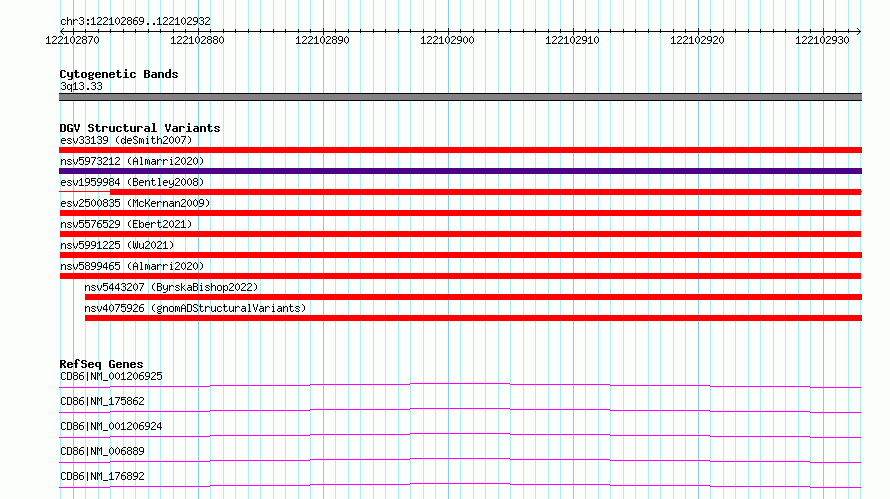Open the RefSeq Genes track heading
This screenshot has height=499, width=890.
pyautogui.click(x=101, y=364)
